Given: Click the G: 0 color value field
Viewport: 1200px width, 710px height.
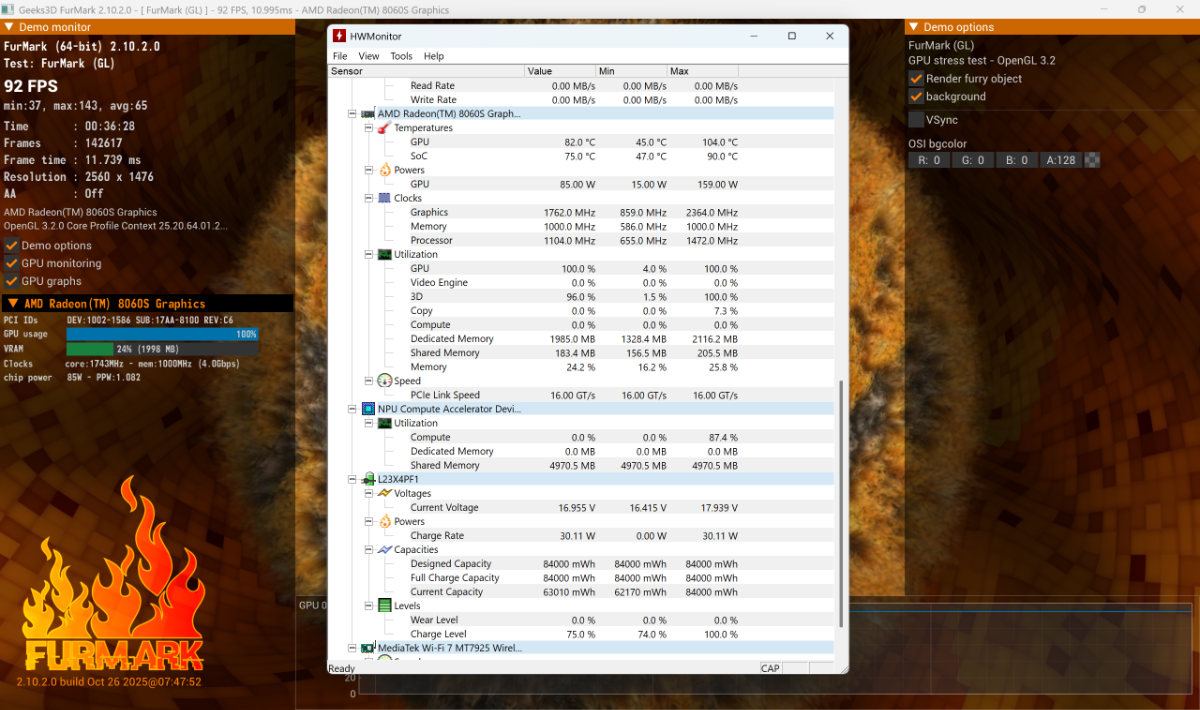Looking at the screenshot, I should coord(972,160).
